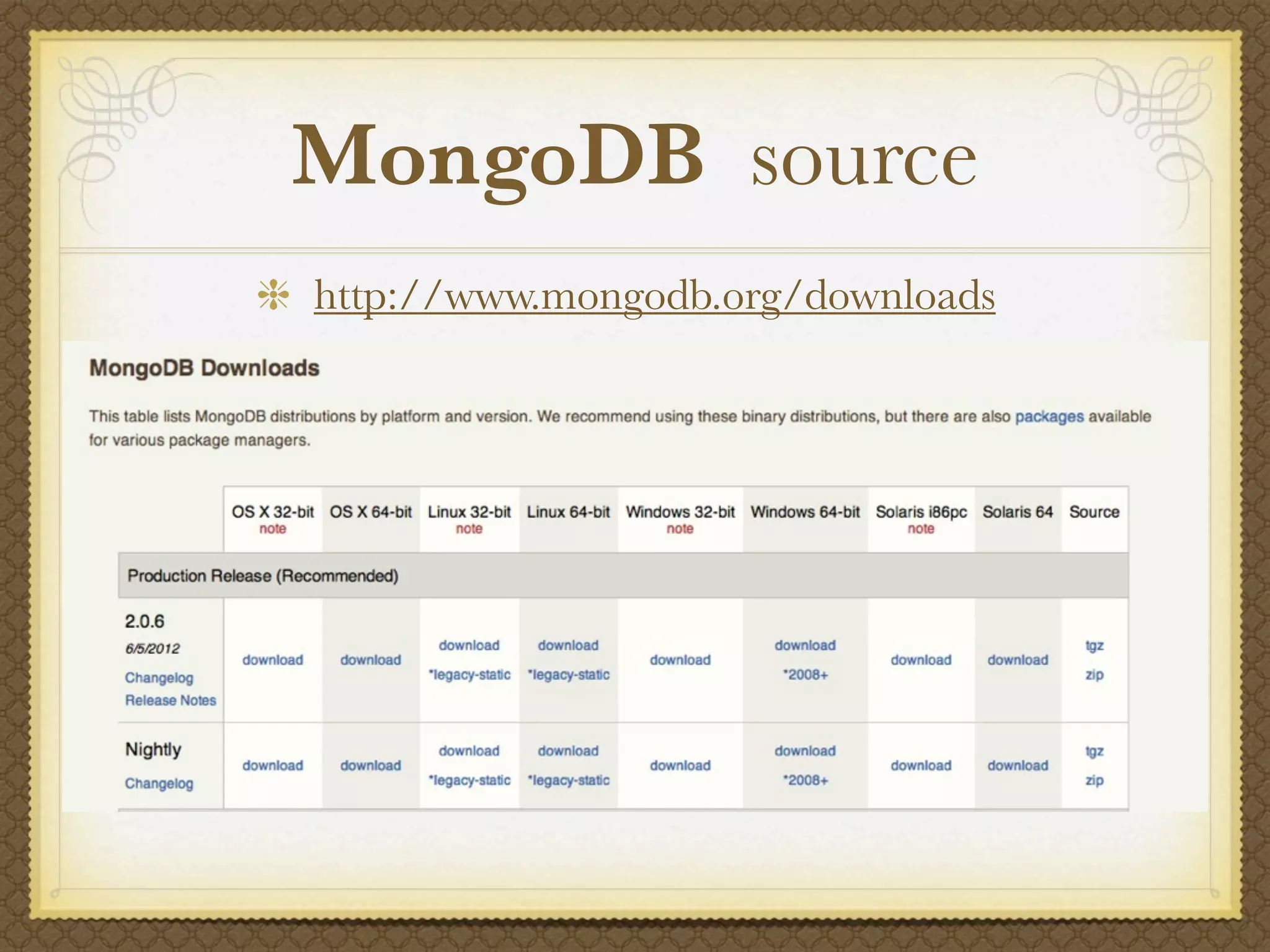This screenshot has width=1270, height=952.
Task: Get Nightly source as zip
Action: pos(1095,780)
